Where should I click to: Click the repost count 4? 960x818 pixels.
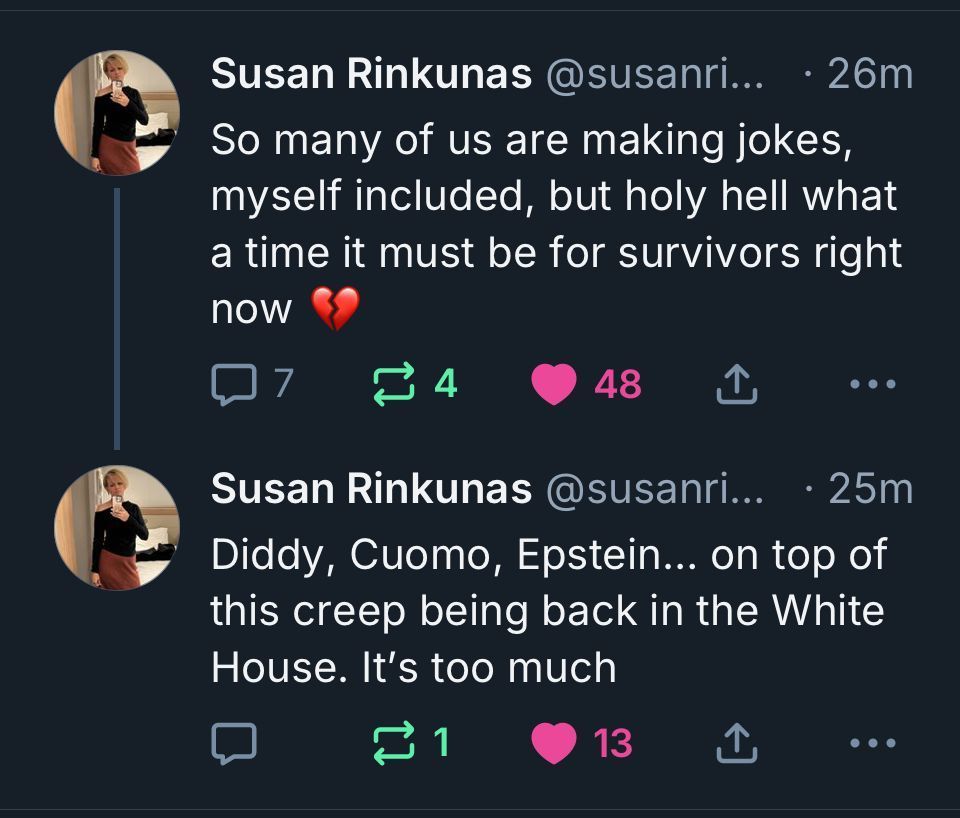coord(446,384)
